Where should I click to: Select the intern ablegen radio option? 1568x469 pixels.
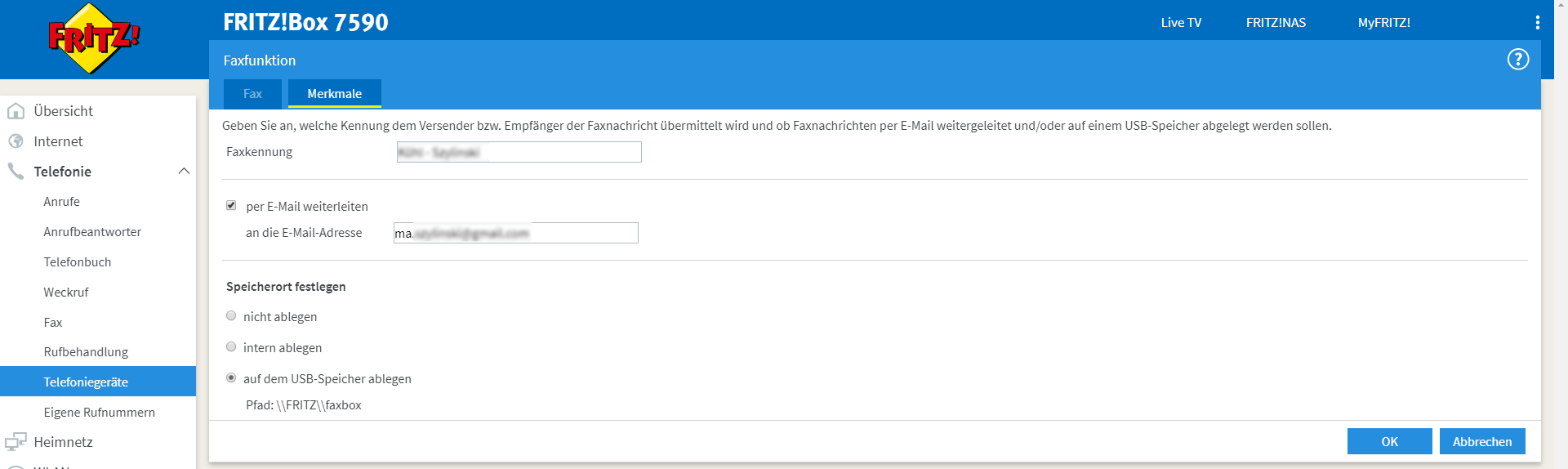click(x=231, y=347)
